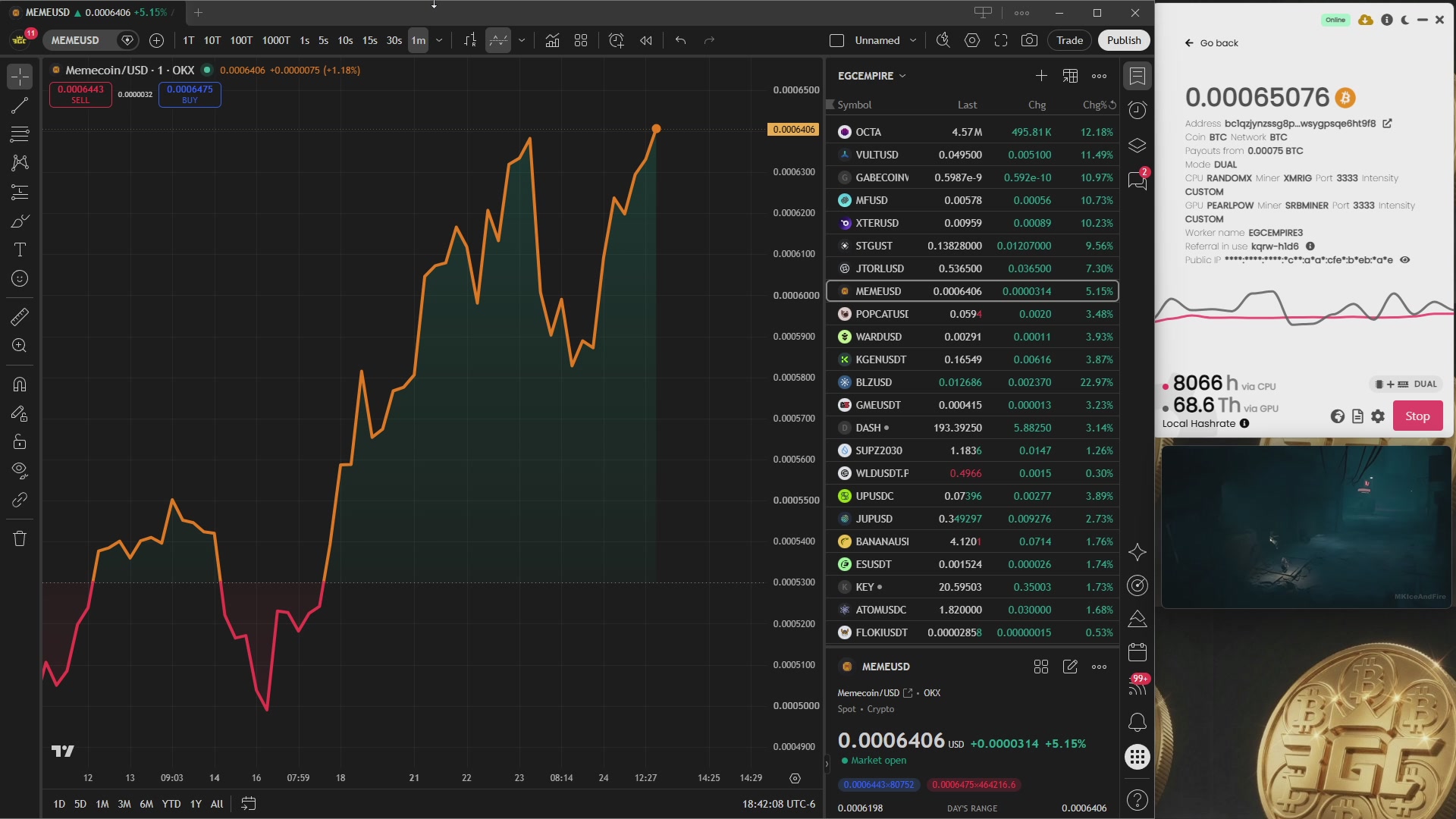Select the ruler measure tool
The image size is (1456, 819).
(x=20, y=317)
